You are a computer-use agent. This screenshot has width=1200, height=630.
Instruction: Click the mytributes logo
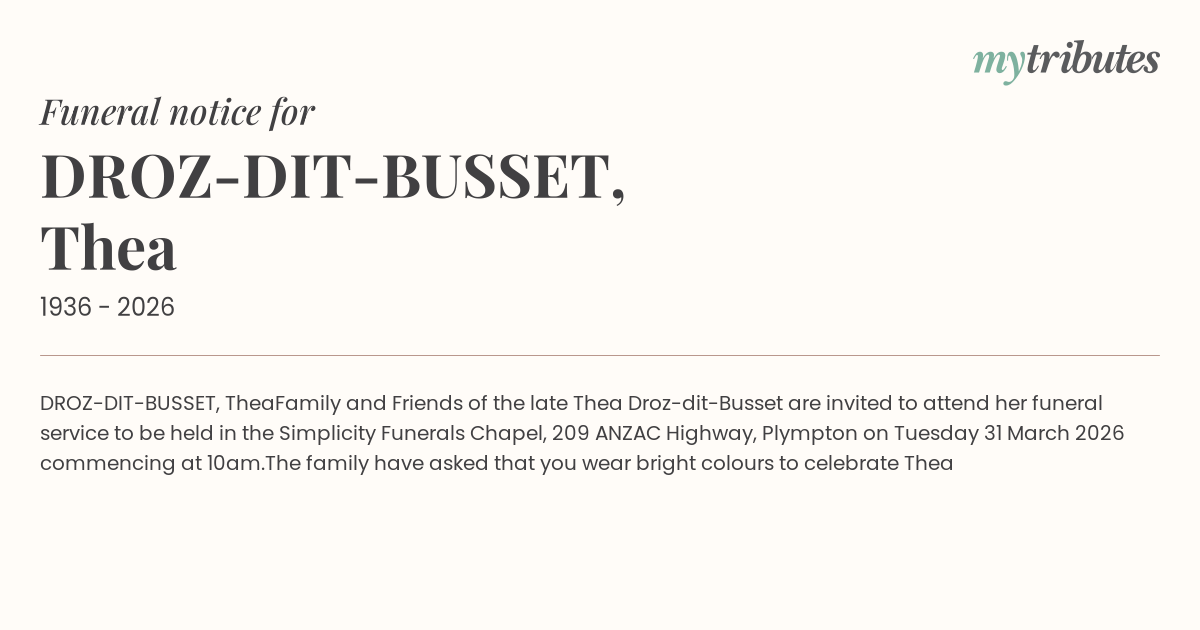1066,60
